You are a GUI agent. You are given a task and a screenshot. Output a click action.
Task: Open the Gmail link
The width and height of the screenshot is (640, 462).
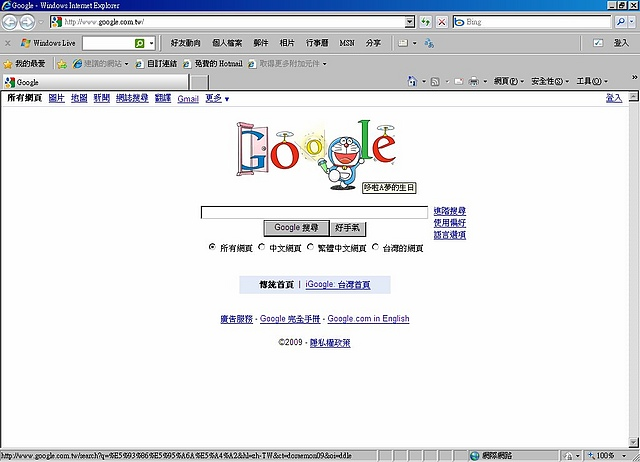[188, 98]
